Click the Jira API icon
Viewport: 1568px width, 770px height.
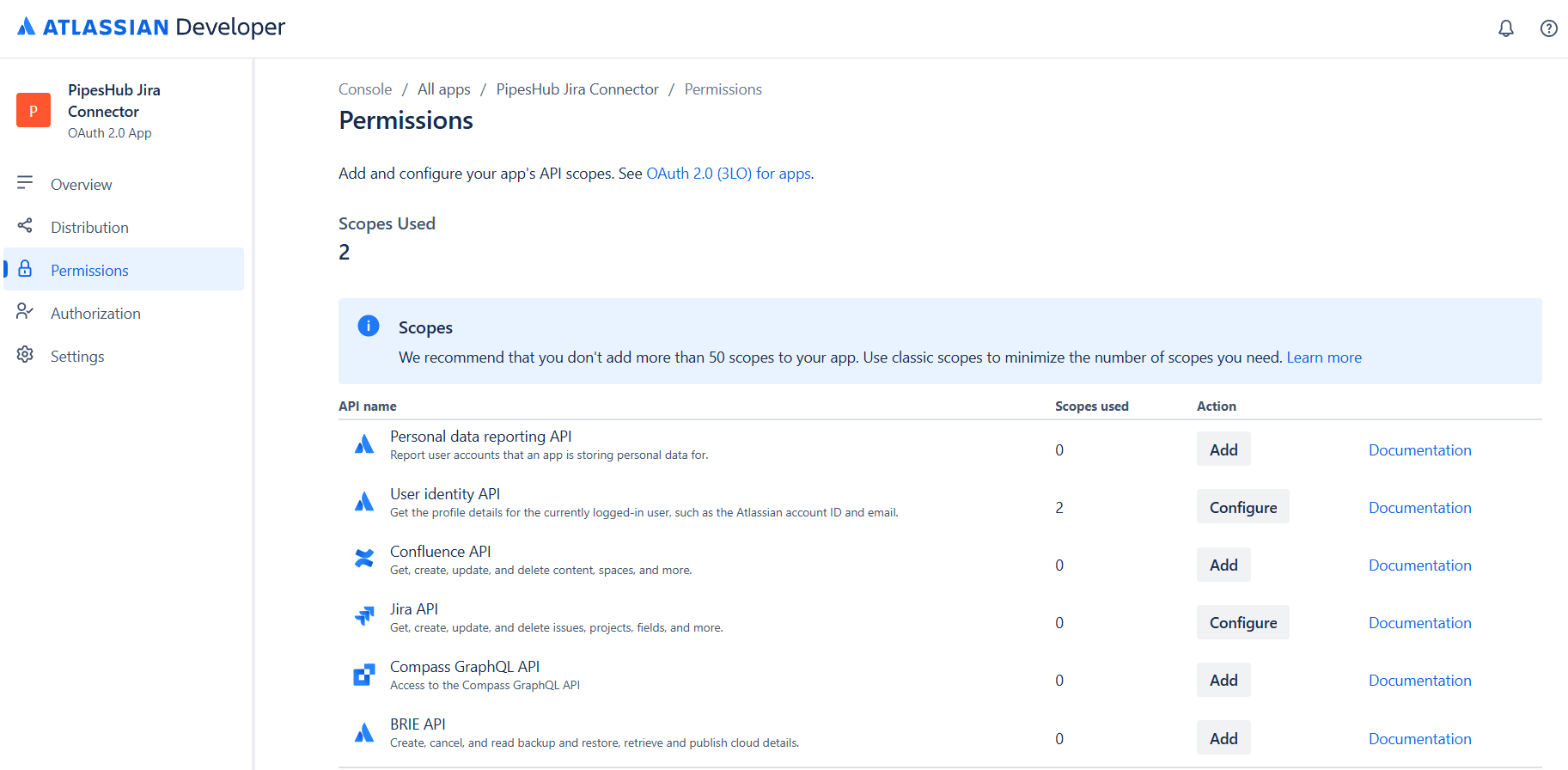[x=364, y=616]
